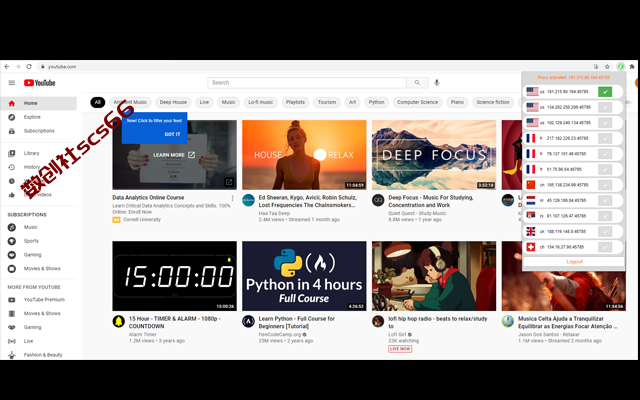
Task: Select the Lo-fi music filter chip
Action: [260, 102]
